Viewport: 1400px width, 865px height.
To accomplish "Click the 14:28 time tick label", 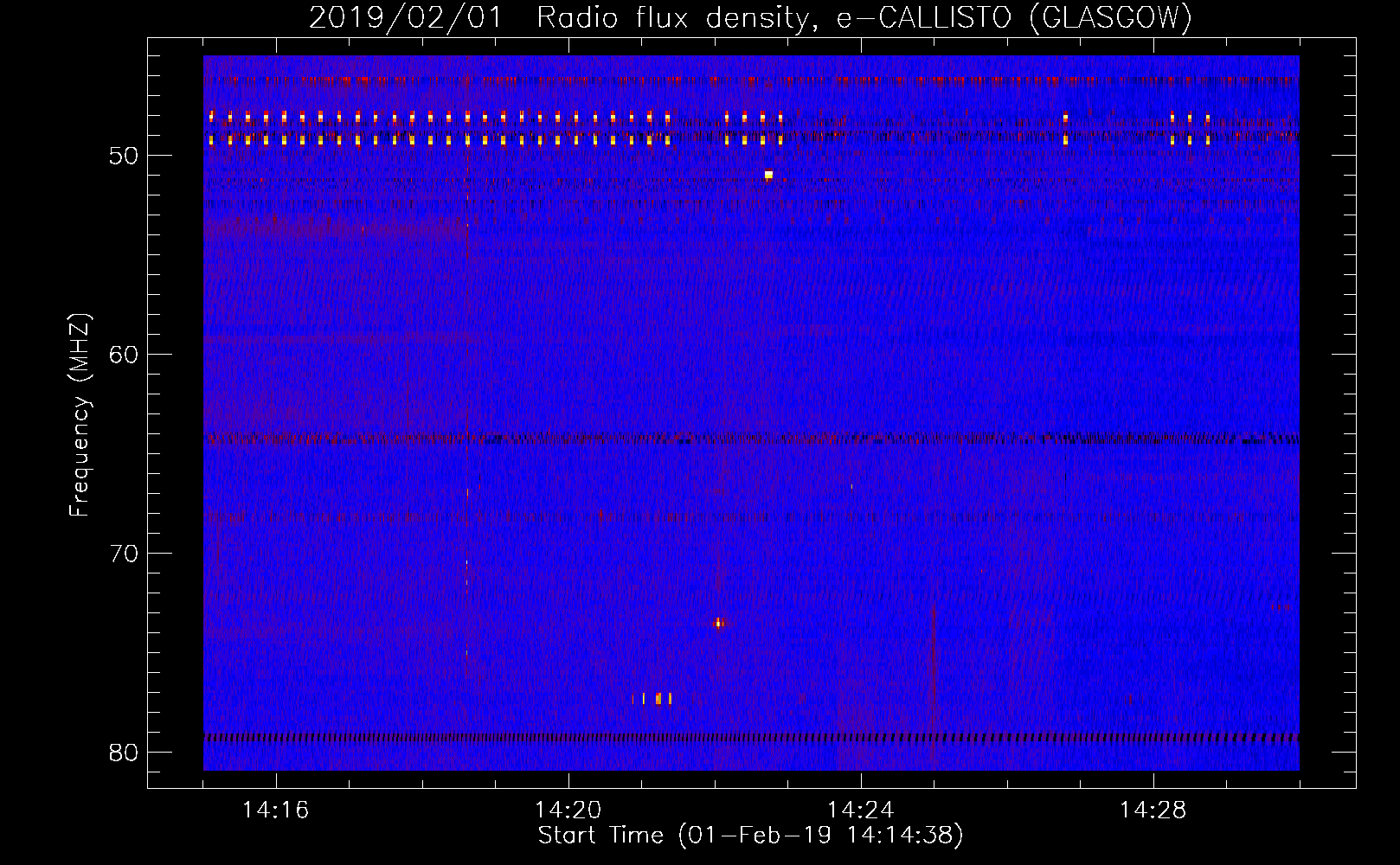I will click(1153, 811).
